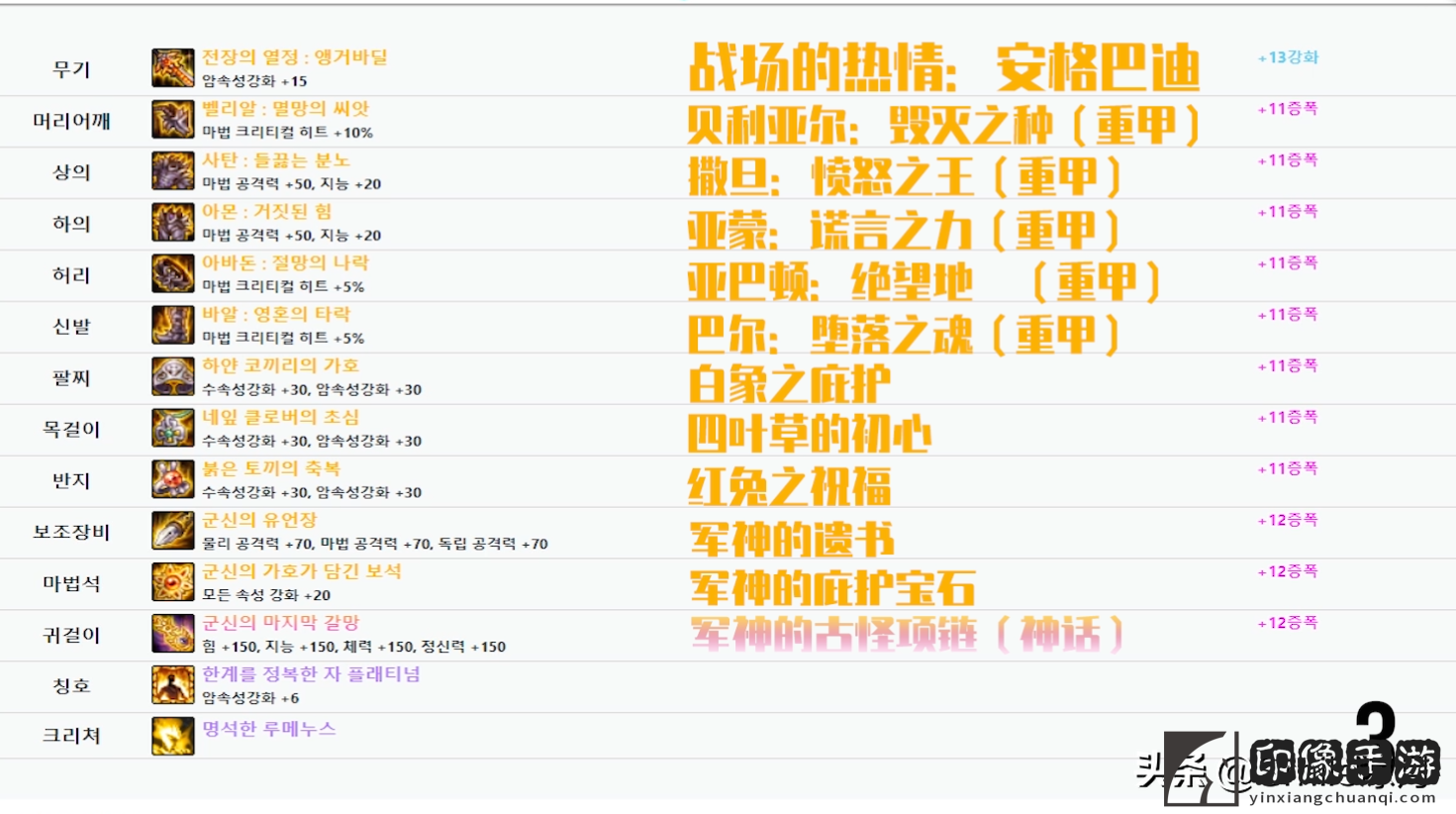This screenshot has width=1456, height=814.
Task: Open item link 사탄 : 들끓는 분노
Action: point(276,160)
